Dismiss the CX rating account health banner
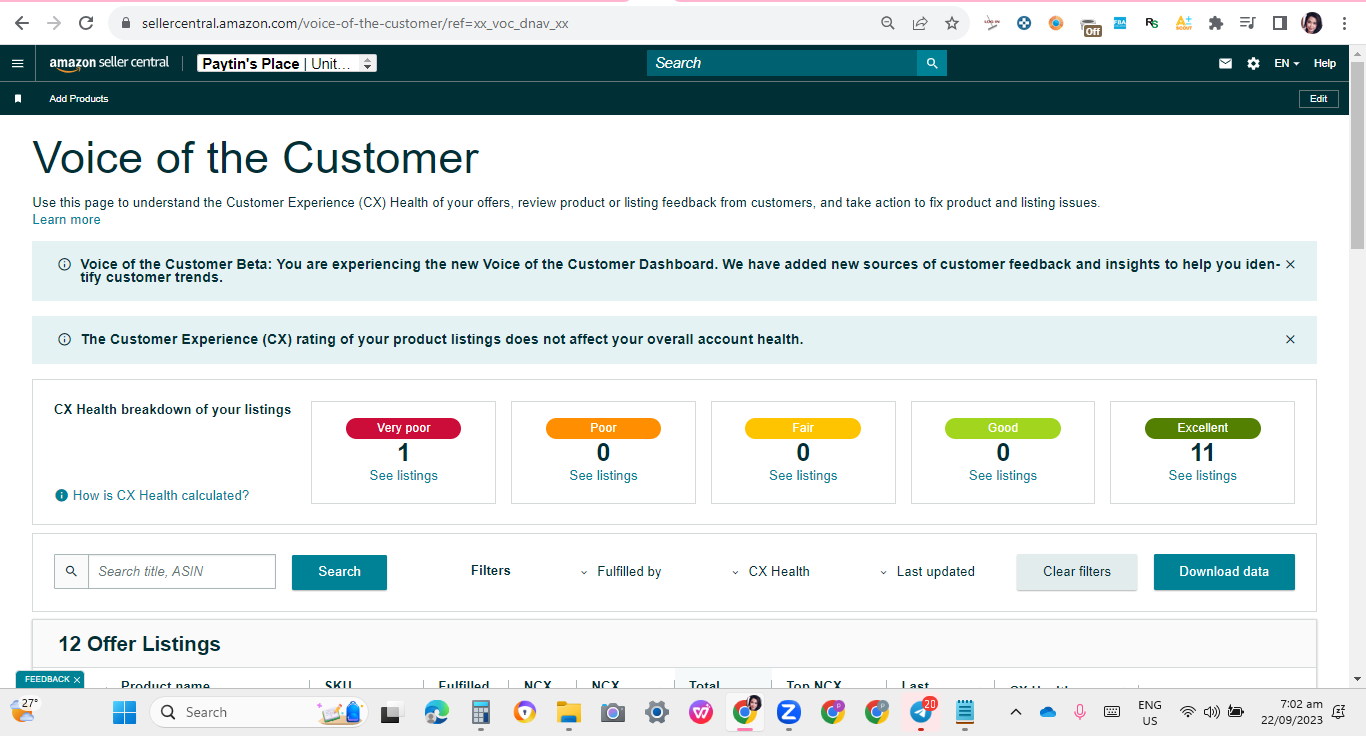Viewport: 1366px width, 736px height. click(1290, 340)
